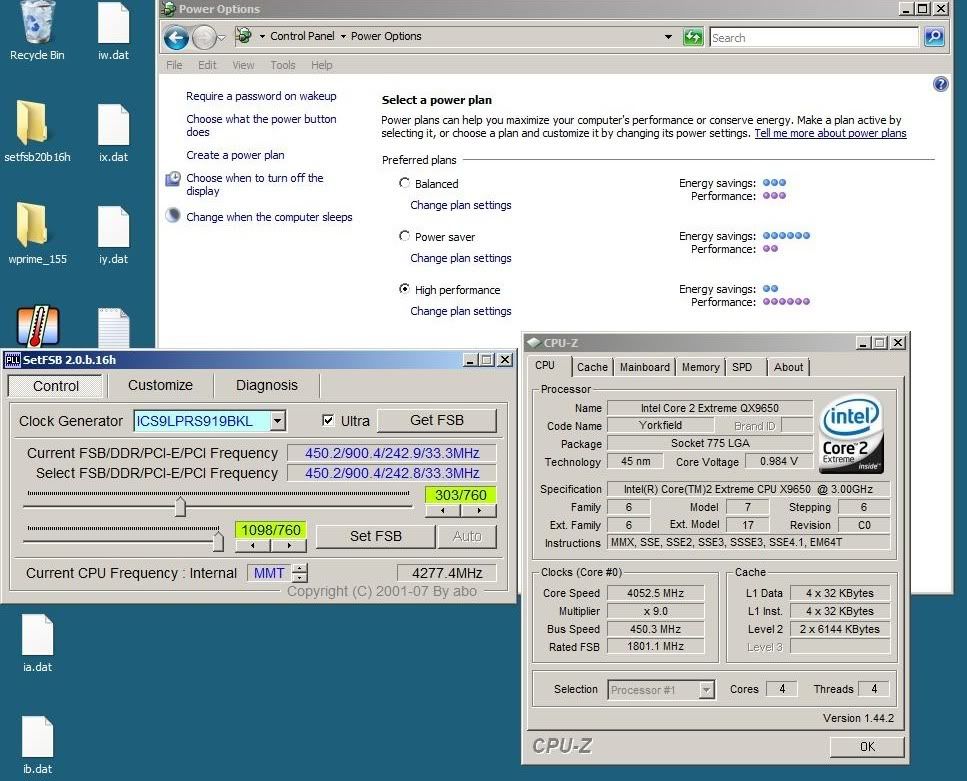Click the moon icon beside computer sleeps
The image size is (967, 781).
pos(173,215)
